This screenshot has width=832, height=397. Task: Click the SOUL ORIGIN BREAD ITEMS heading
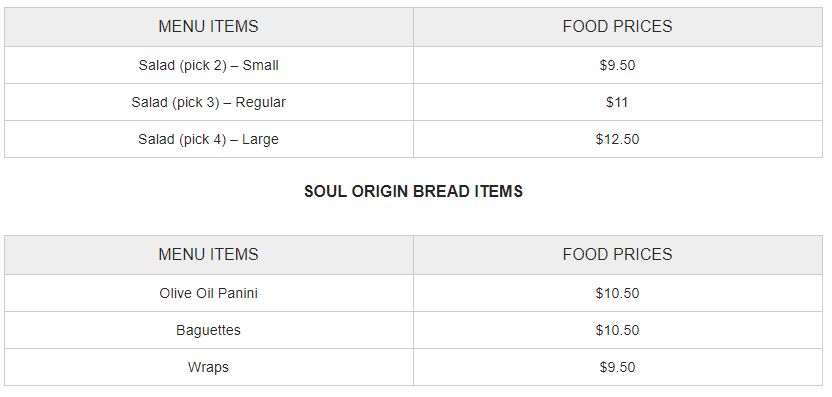pos(413,192)
